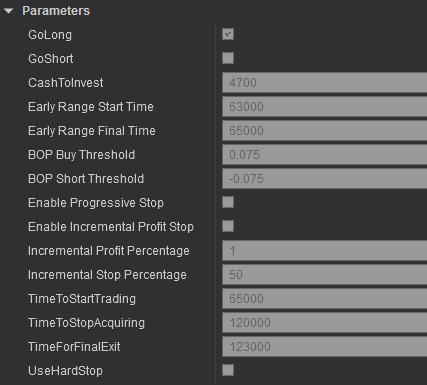Click the CashToInvest value field

click(325, 83)
